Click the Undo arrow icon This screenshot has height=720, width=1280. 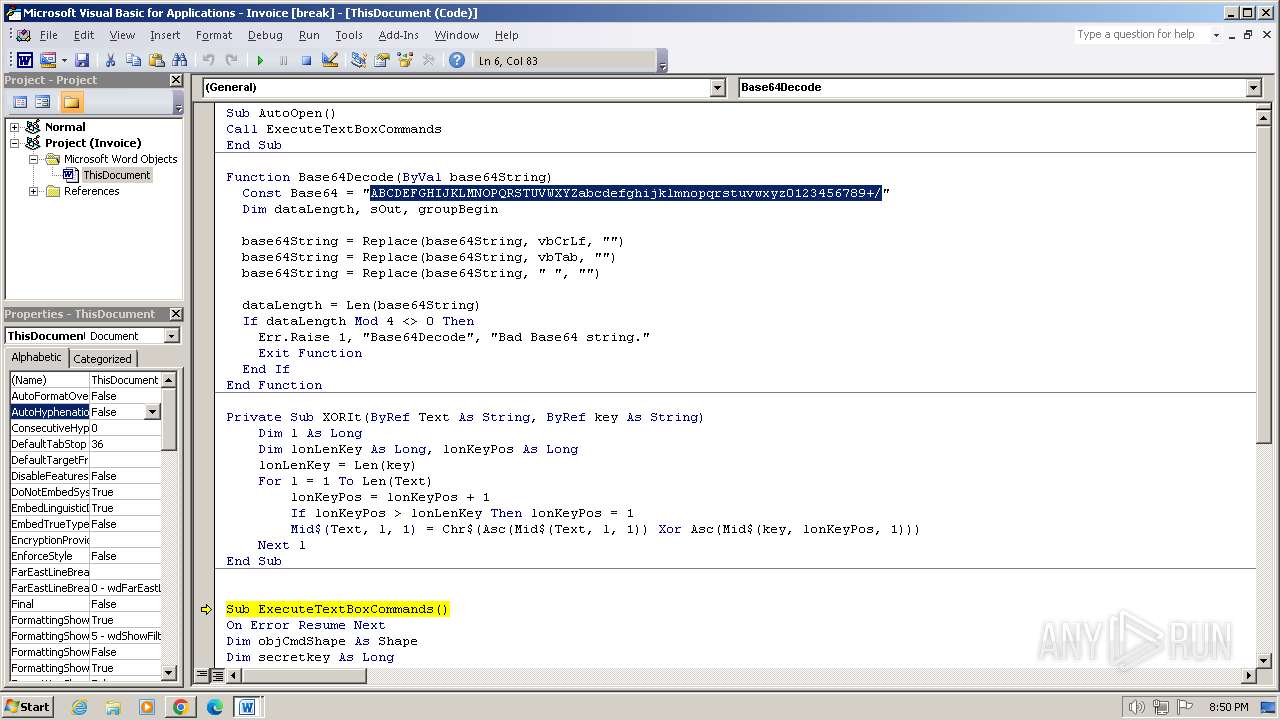(208, 61)
